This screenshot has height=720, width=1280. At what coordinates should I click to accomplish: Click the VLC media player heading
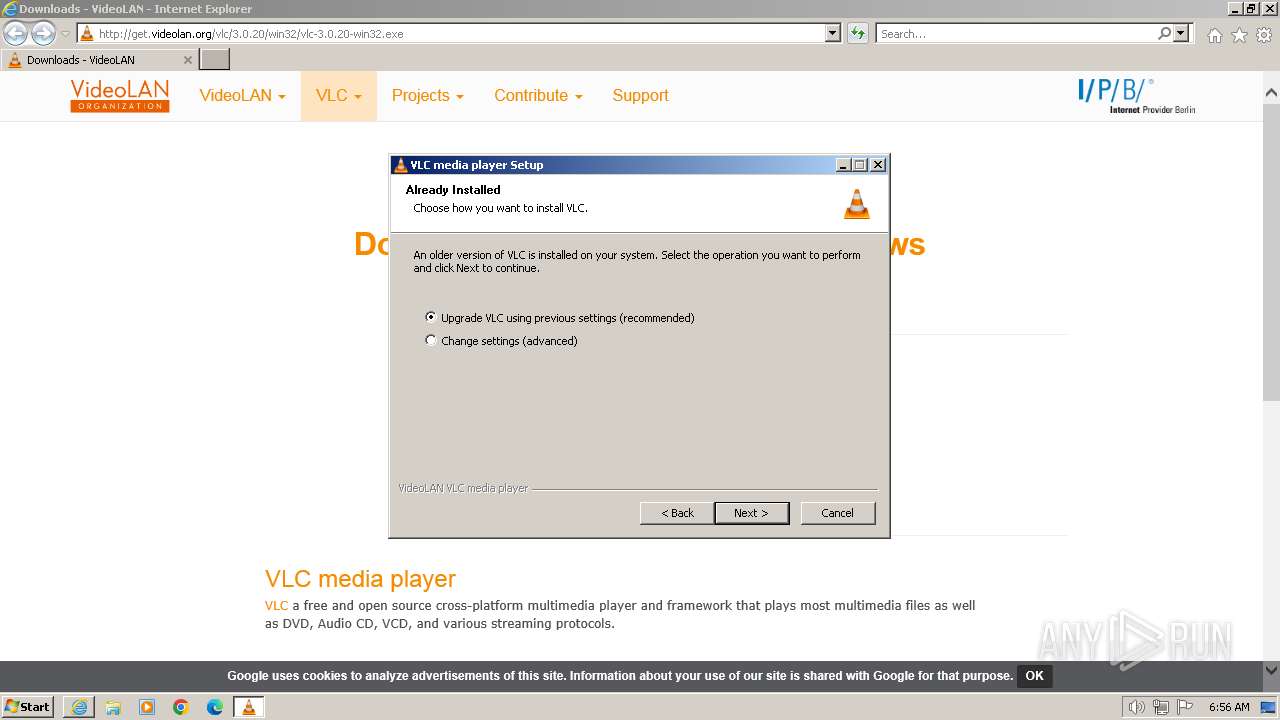[360, 579]
